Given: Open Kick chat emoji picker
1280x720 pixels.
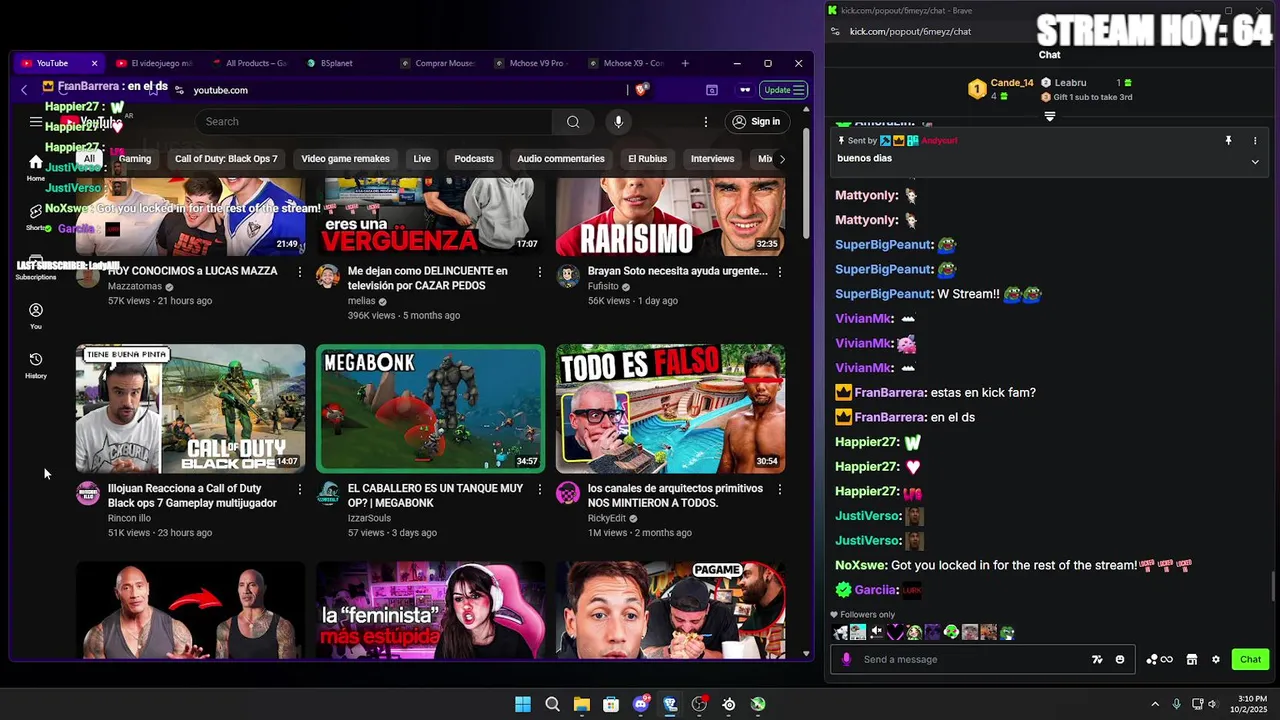Looking at the screenshot, I should tap(1120, 660).
